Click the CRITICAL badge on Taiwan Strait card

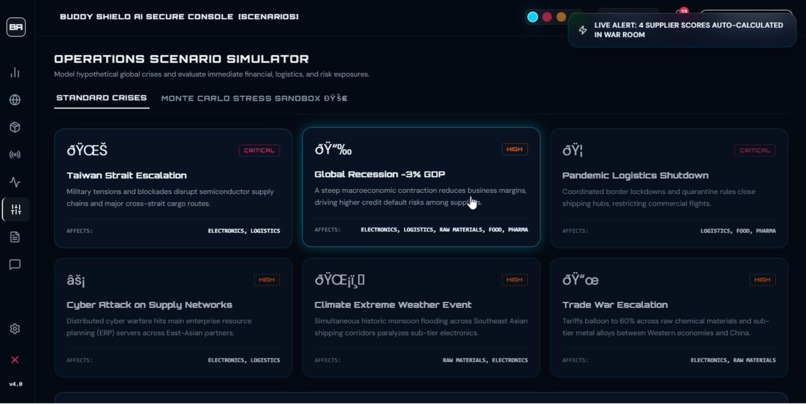click(x=259, y=150)
